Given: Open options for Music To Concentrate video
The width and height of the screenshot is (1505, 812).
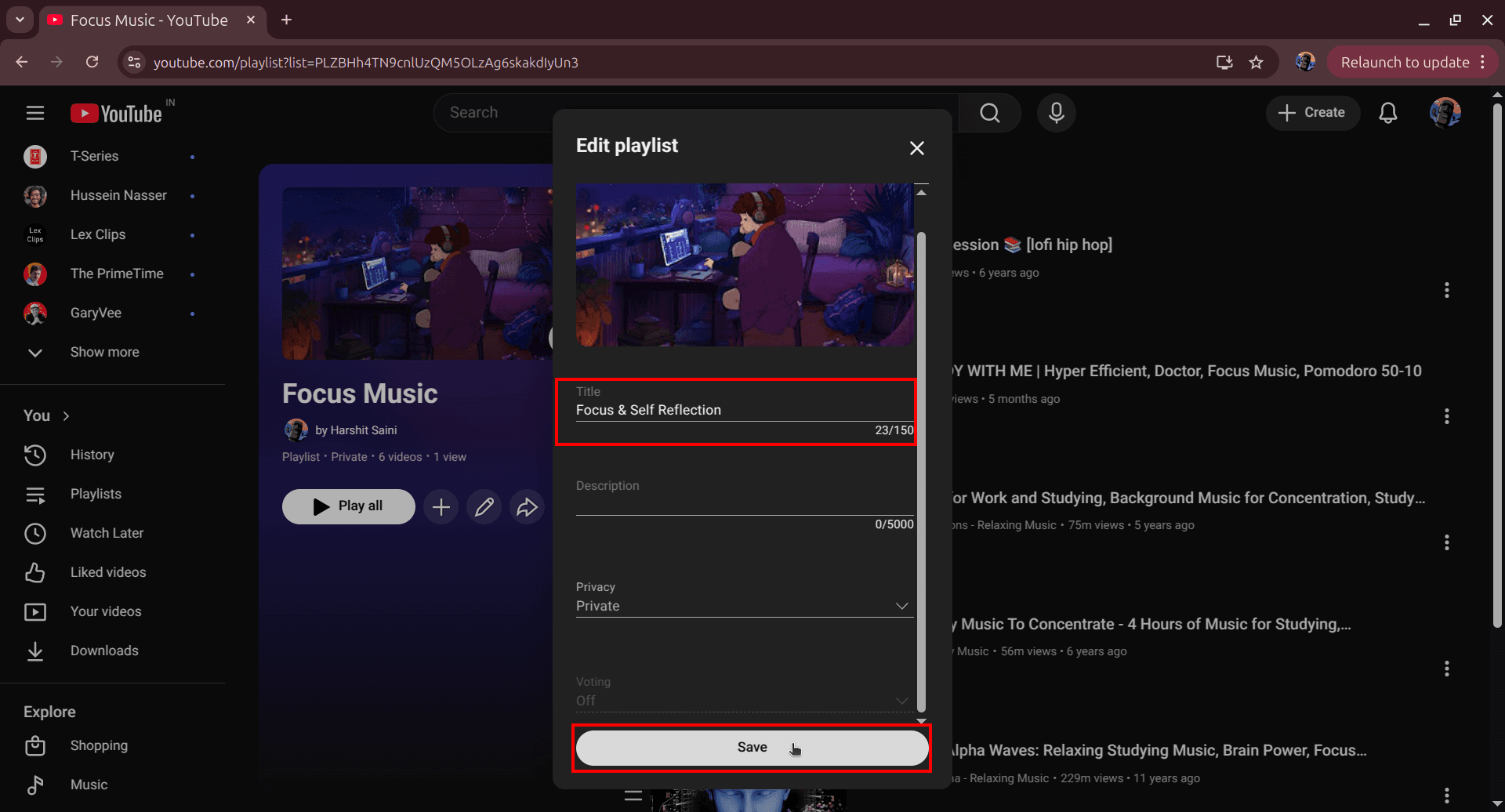Looking at the screenshot, I should click(1447, 669).
